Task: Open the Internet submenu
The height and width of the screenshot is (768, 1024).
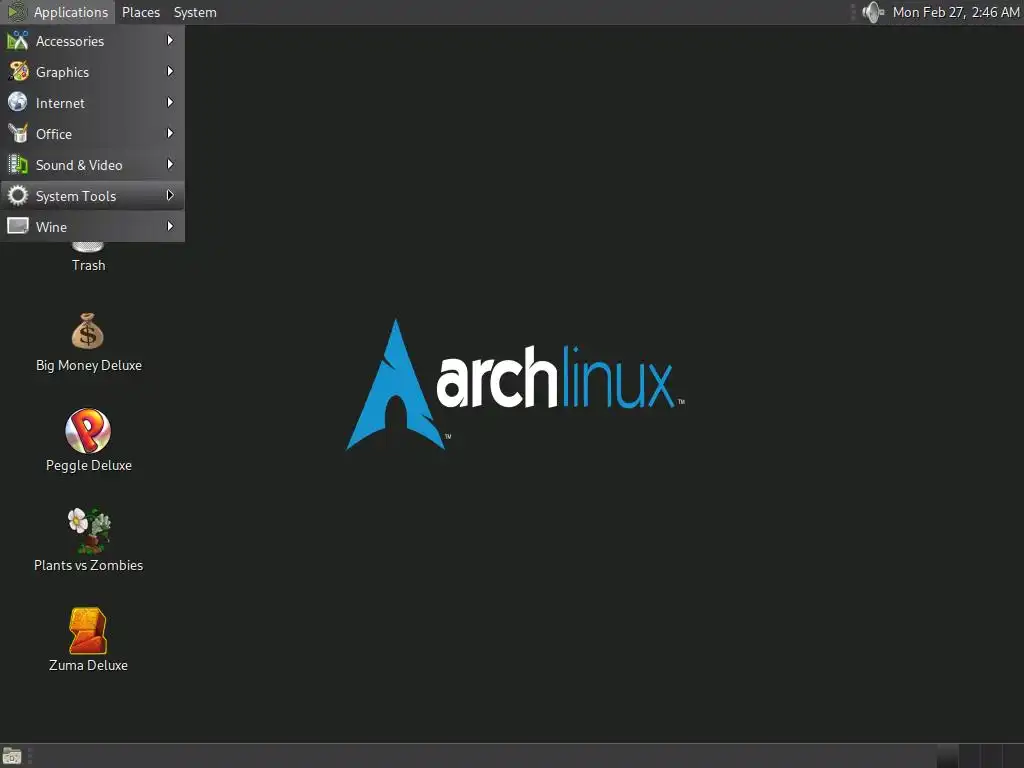Action: tap(93, 103)
